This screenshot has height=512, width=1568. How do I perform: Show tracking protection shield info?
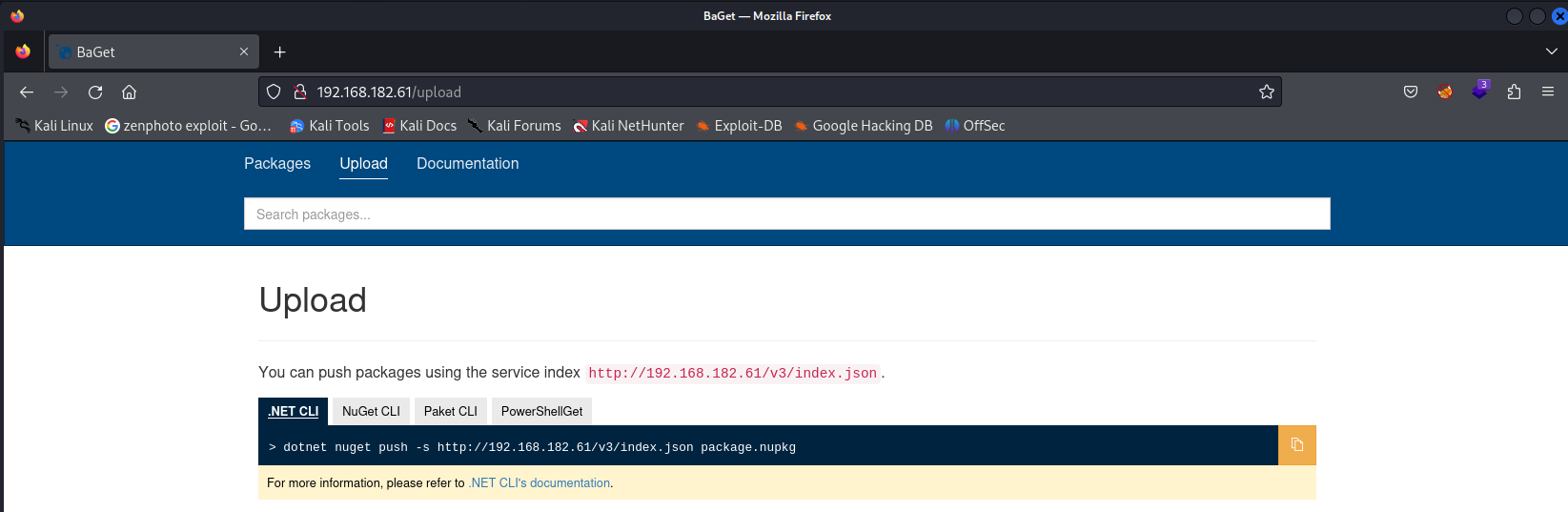point(274,92)
